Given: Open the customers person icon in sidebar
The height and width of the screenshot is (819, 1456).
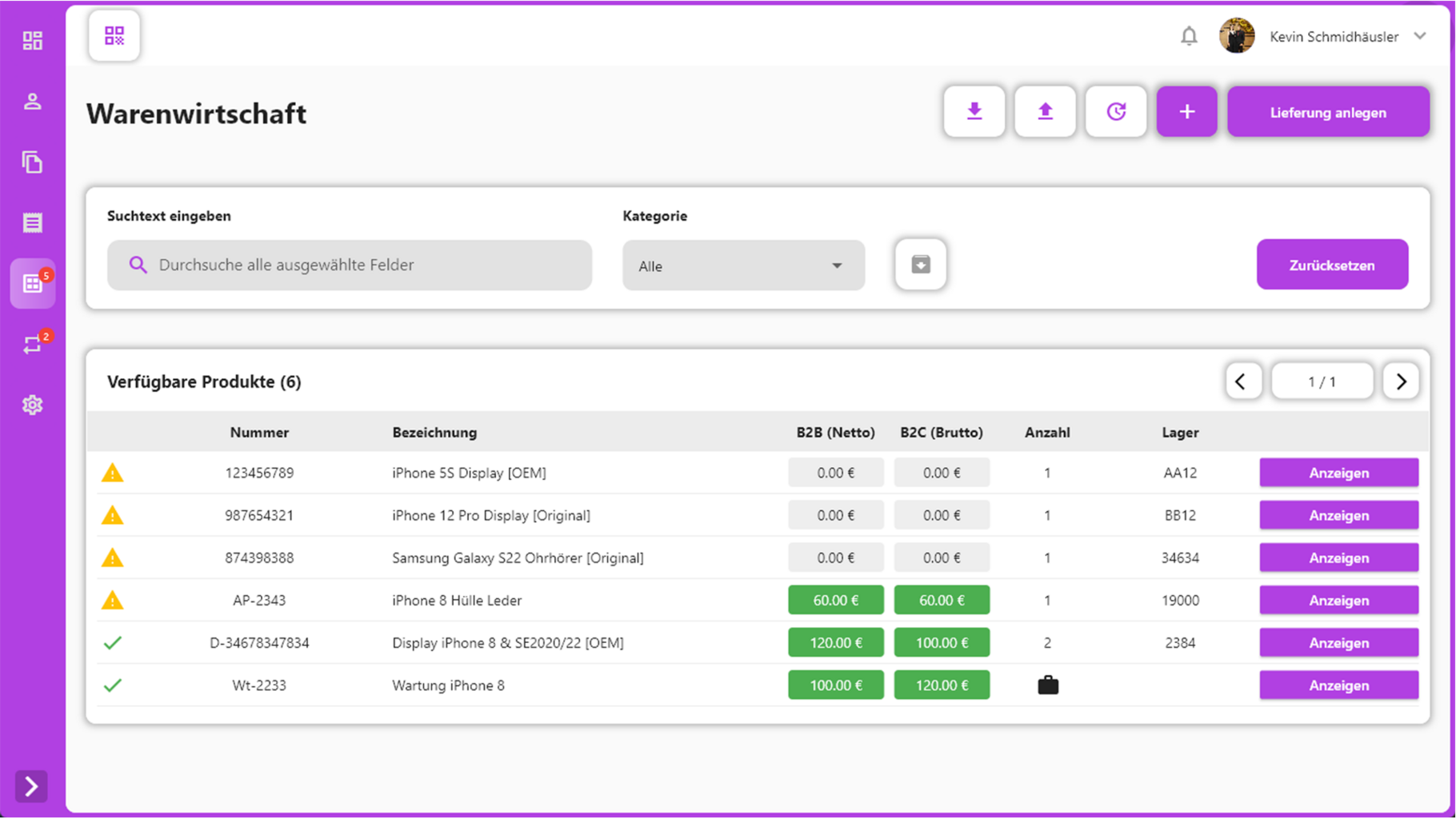Looking at the screenshot, I should point(33,102).
